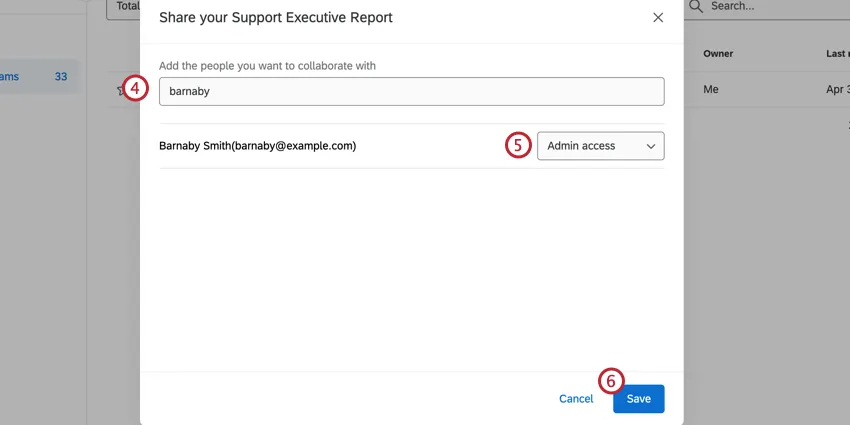This screenshot has height=425, width=850.
Task: Click the "Share your Support Executive Report" title
Action: 276,18
